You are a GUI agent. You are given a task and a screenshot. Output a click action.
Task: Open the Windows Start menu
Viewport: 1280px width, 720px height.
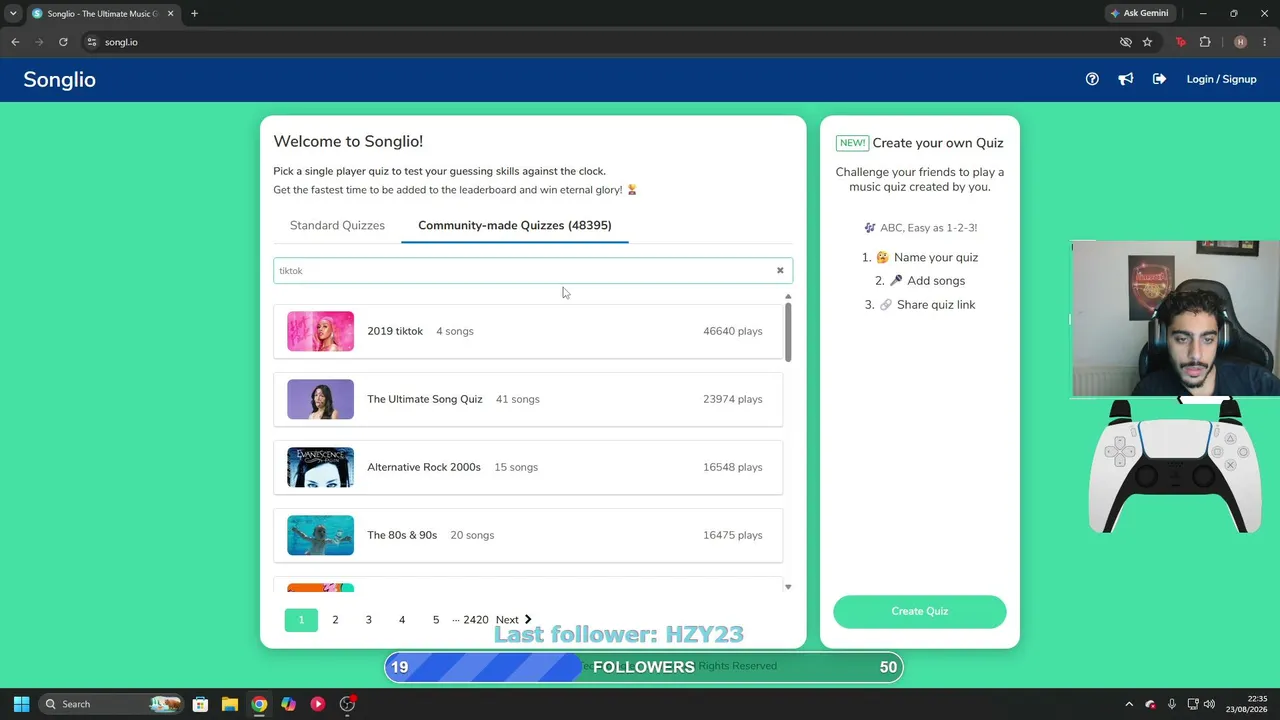21,704
